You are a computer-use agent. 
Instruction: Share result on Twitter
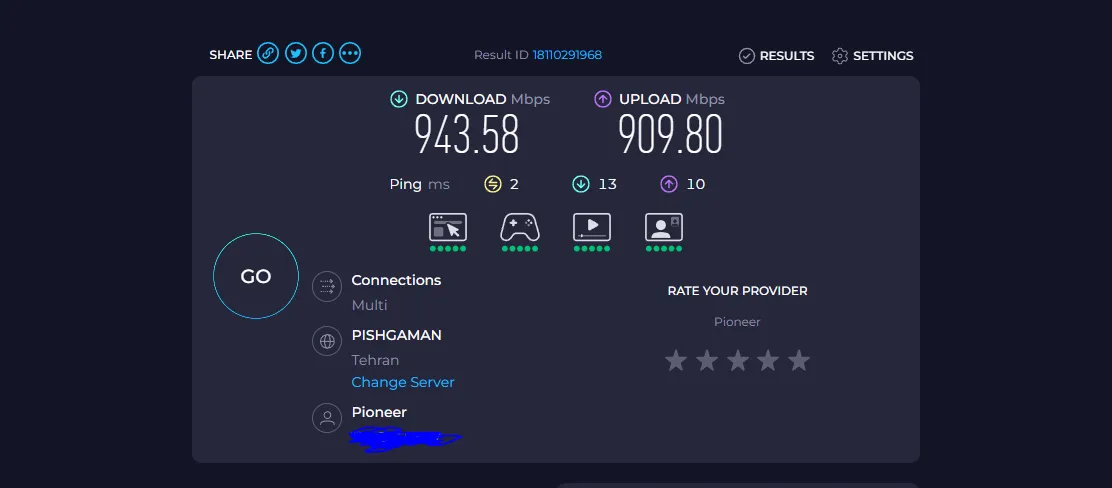pos(295,54)
